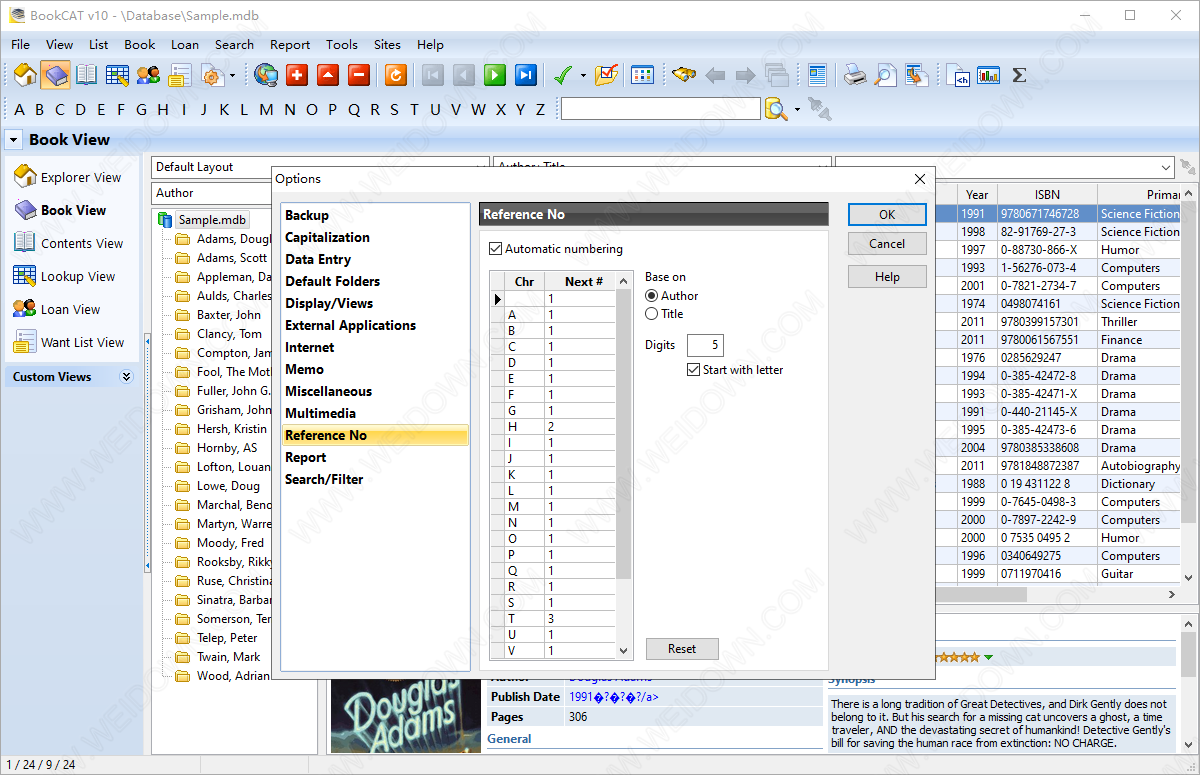Open the Report menu
1200x775 pixels.
(290, 44)
